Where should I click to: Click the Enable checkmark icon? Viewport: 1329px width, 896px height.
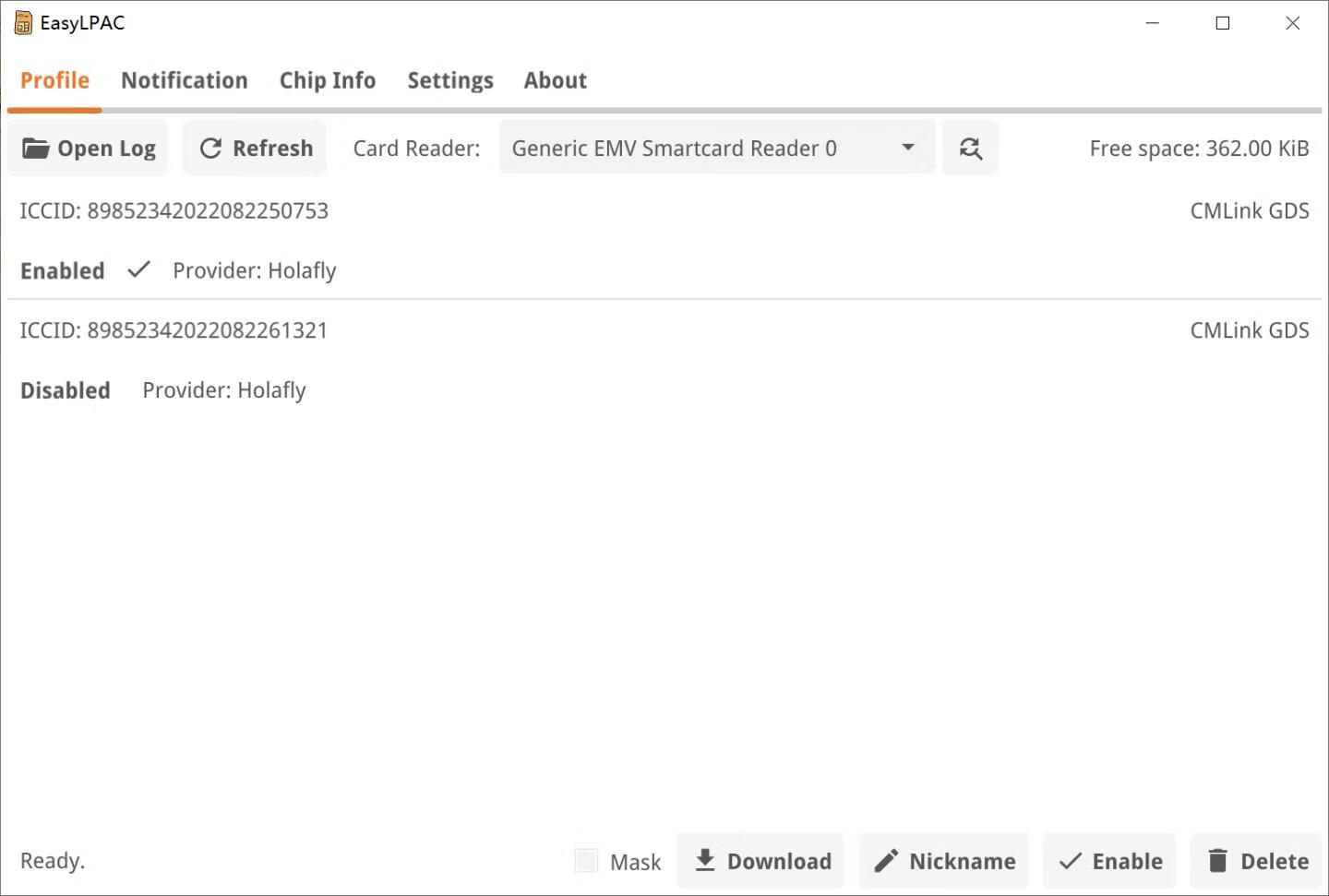[1070, 861]
